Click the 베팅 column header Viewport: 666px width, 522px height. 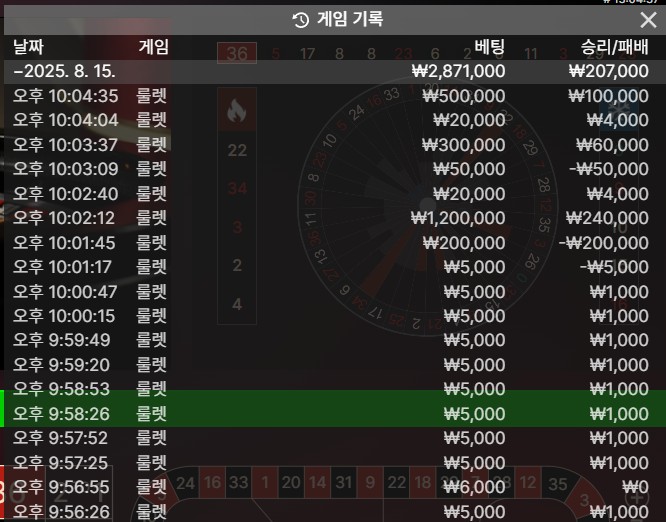tap(490, 47)
